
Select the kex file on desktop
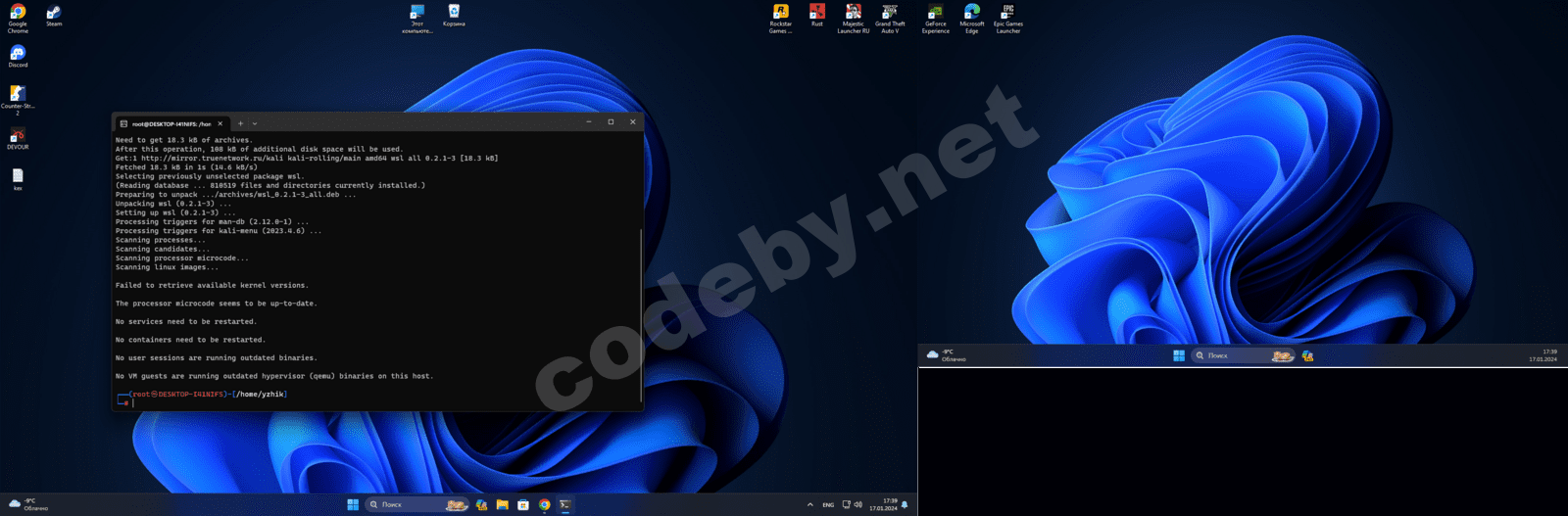click(18, 179)
